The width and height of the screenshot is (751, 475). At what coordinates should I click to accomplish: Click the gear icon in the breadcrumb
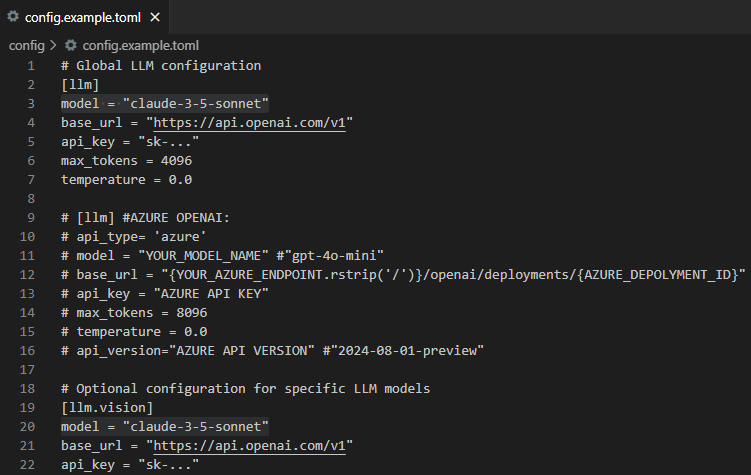tap(71, 45)
